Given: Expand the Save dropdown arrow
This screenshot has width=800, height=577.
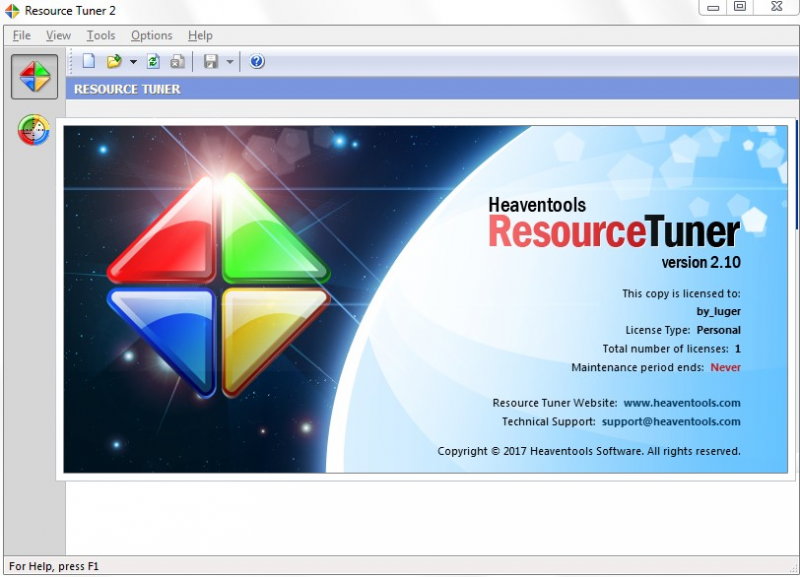Looking at the screenshot, I should point(230,62).
